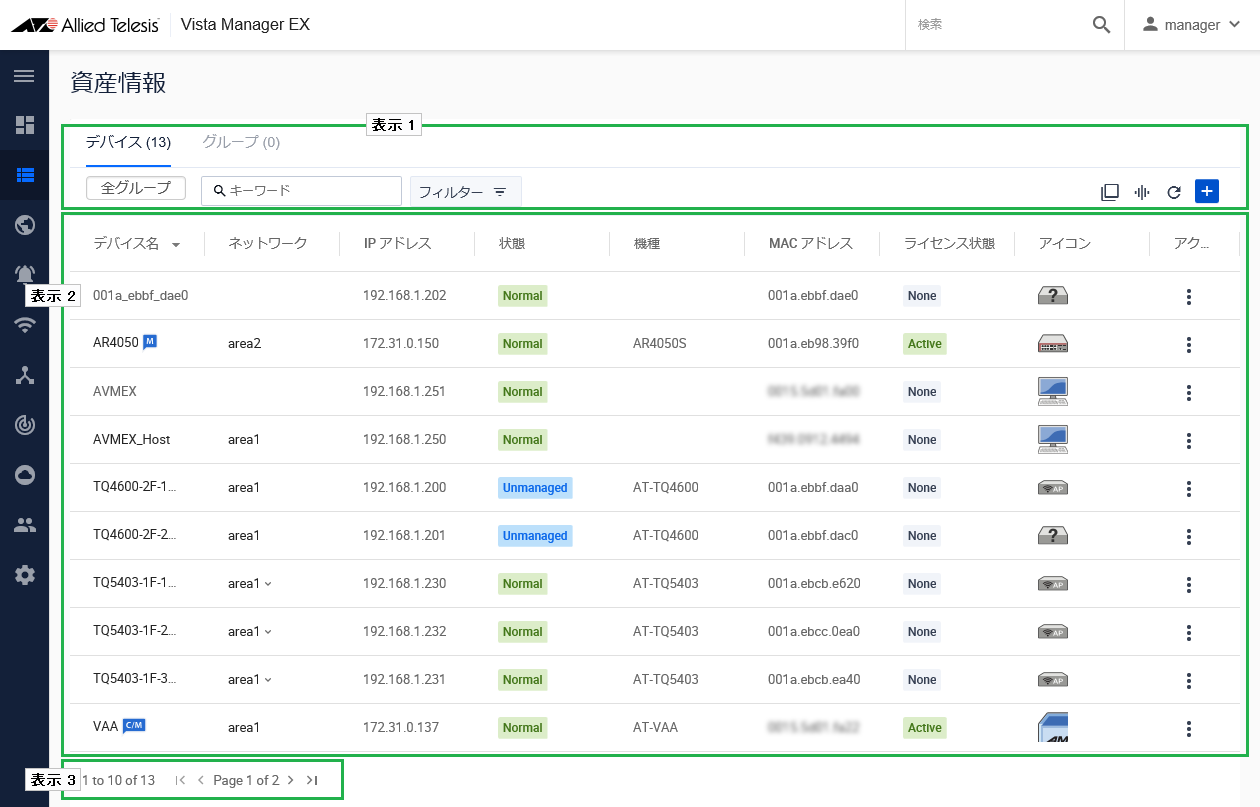Click the model text AT-VAA
Screen dimensions: 1260x807
(656, 728)
